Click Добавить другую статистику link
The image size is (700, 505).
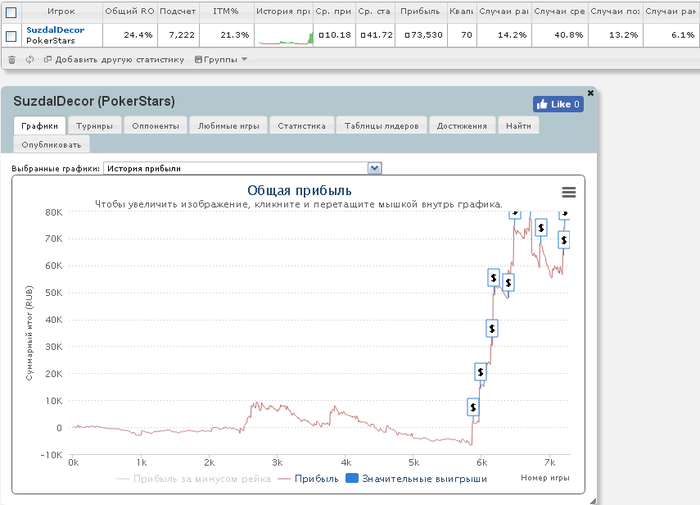click(x=114, y=59)
